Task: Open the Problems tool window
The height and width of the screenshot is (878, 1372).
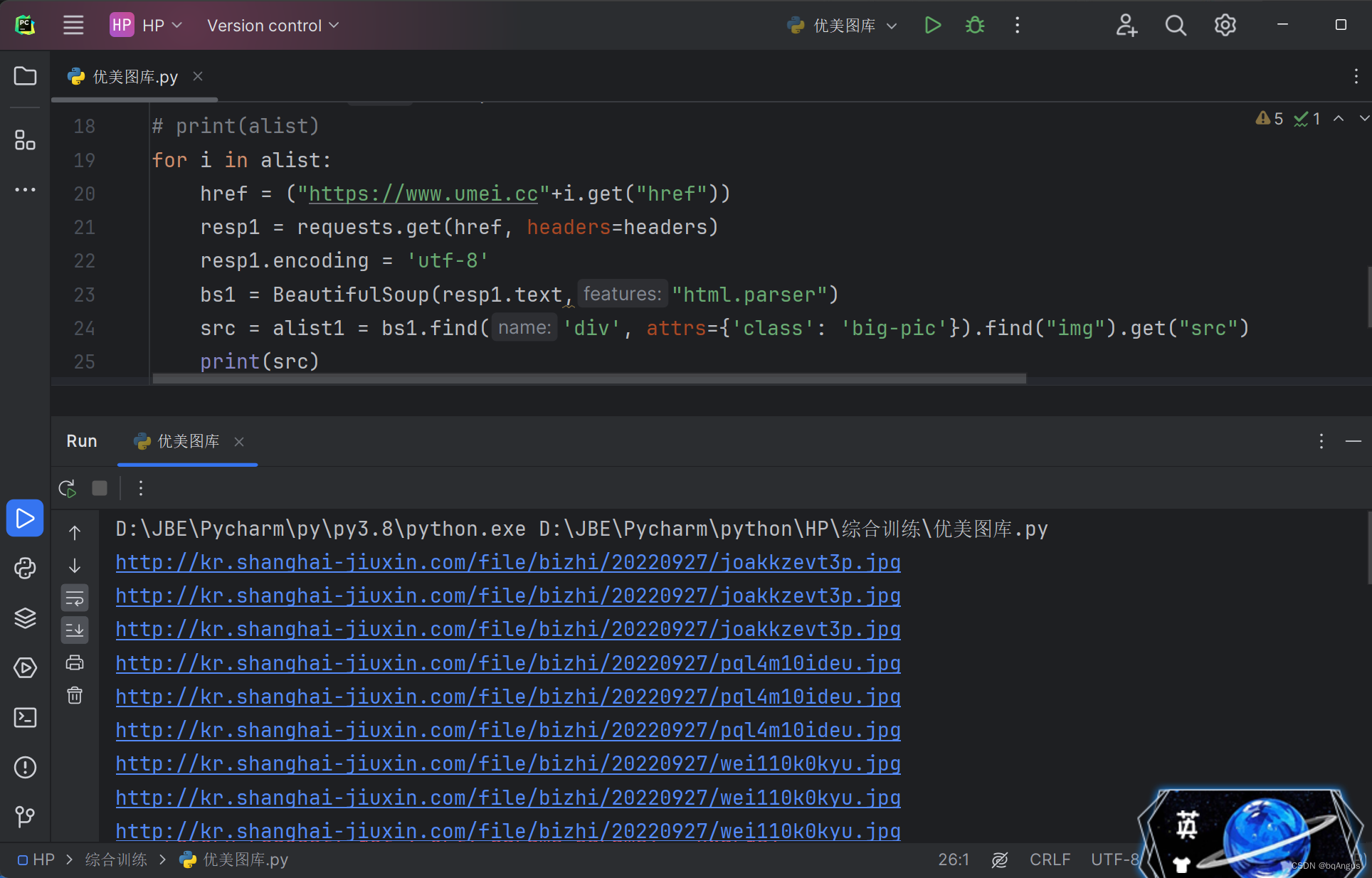Action: click(25, 767)
